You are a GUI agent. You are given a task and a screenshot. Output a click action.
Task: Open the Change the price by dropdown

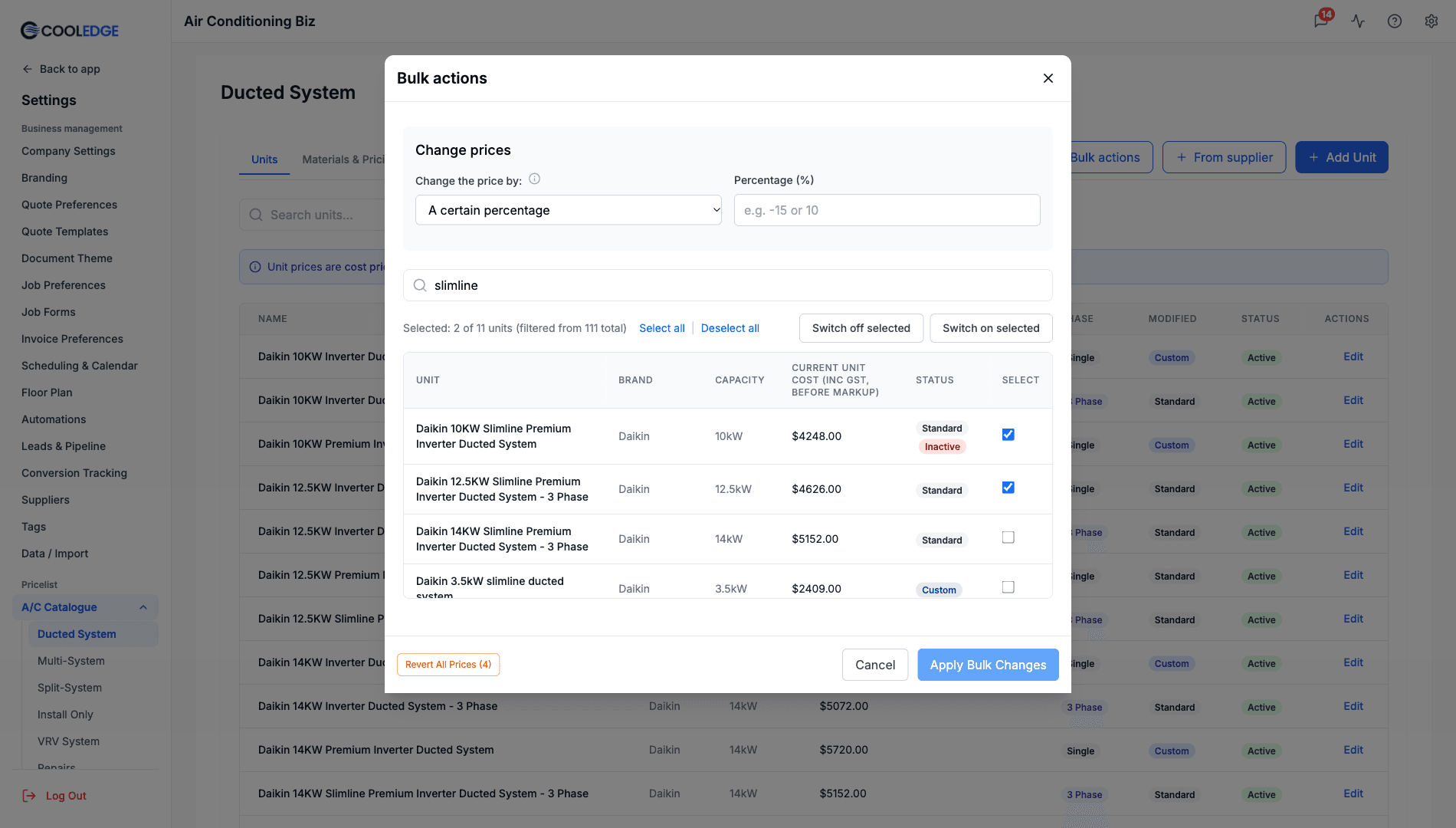569,210
